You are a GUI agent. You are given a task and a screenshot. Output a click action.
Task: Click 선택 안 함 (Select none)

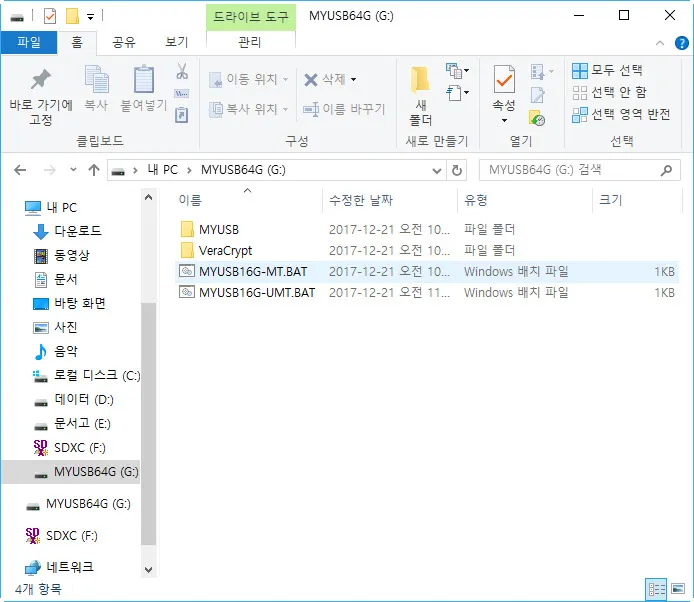click(609, 92)
